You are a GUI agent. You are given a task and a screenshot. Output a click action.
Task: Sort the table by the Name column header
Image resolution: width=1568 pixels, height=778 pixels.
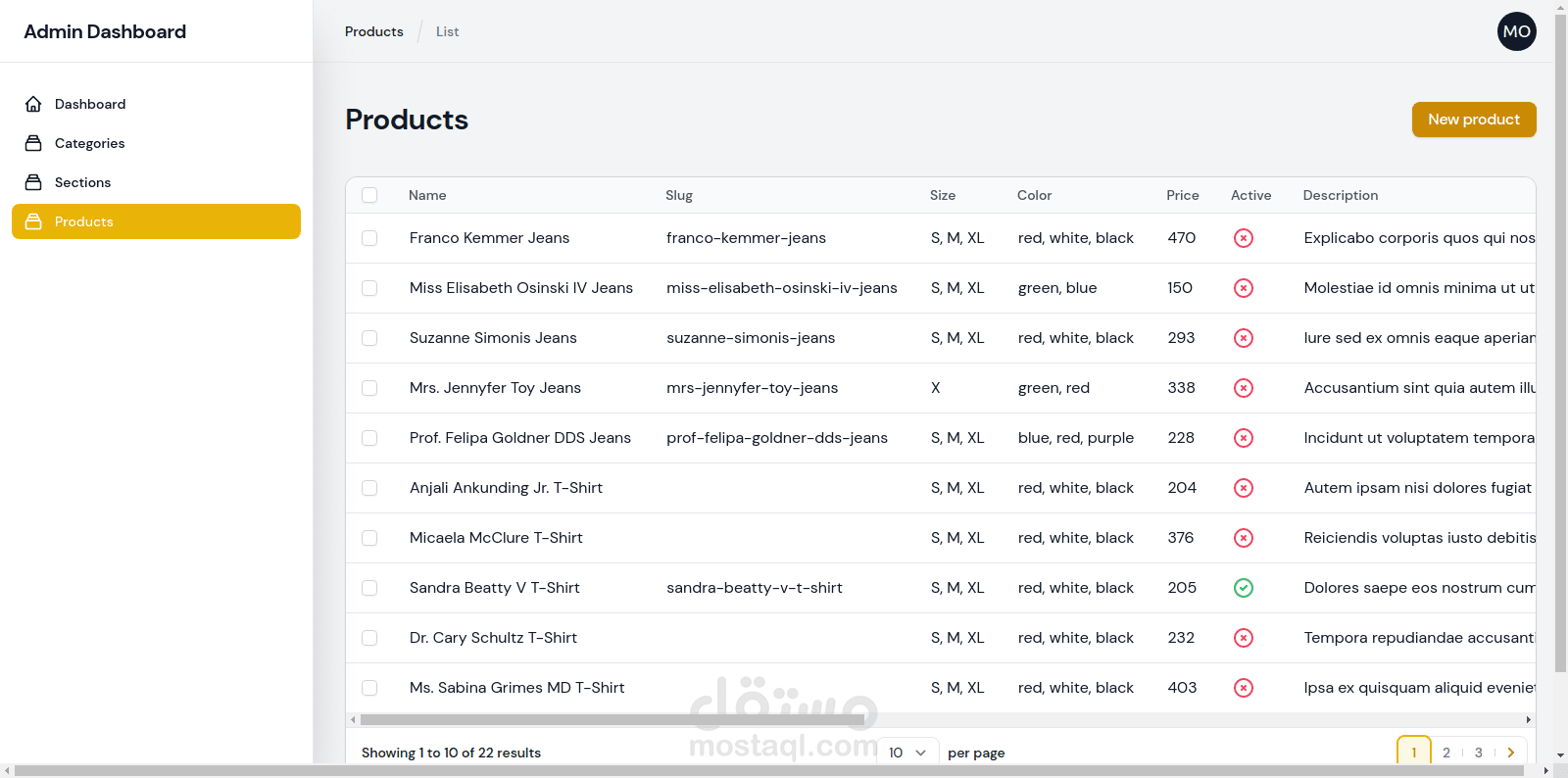(427, 195)
